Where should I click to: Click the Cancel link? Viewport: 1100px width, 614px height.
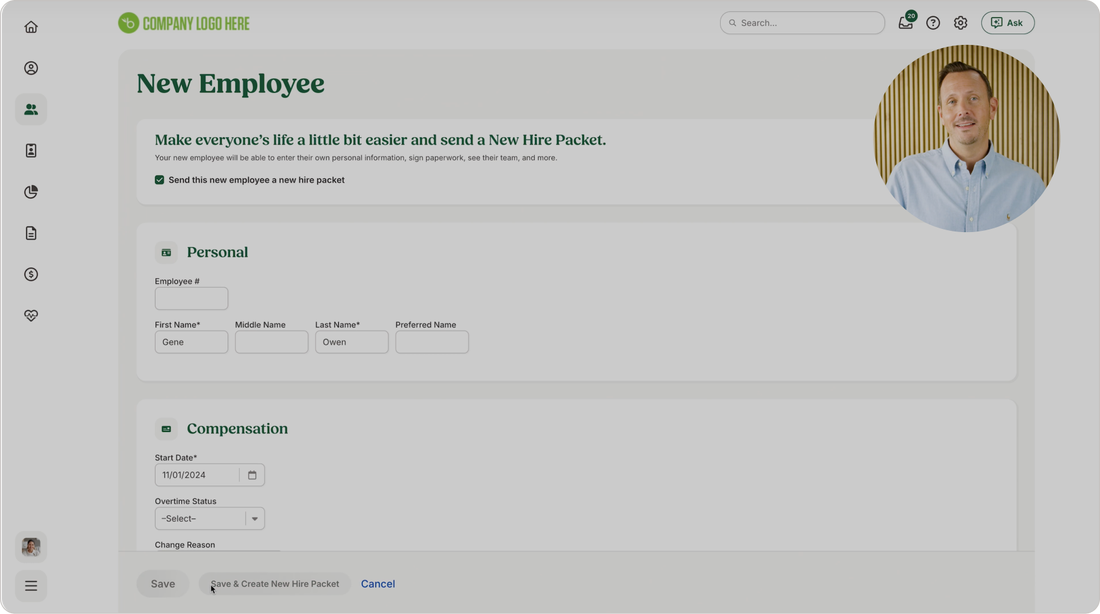pyautogui.click(x=377, y=584)
